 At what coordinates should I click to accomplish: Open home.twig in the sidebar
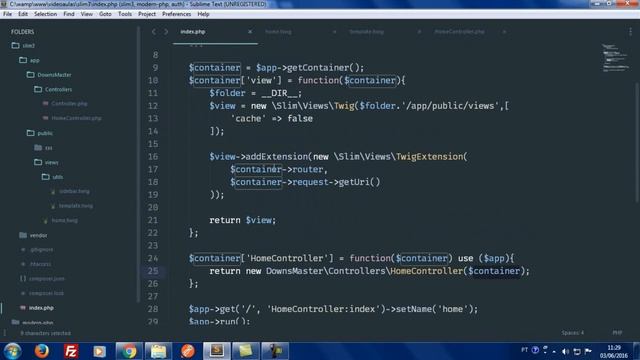pyautogui.click(x=64, y=220)
